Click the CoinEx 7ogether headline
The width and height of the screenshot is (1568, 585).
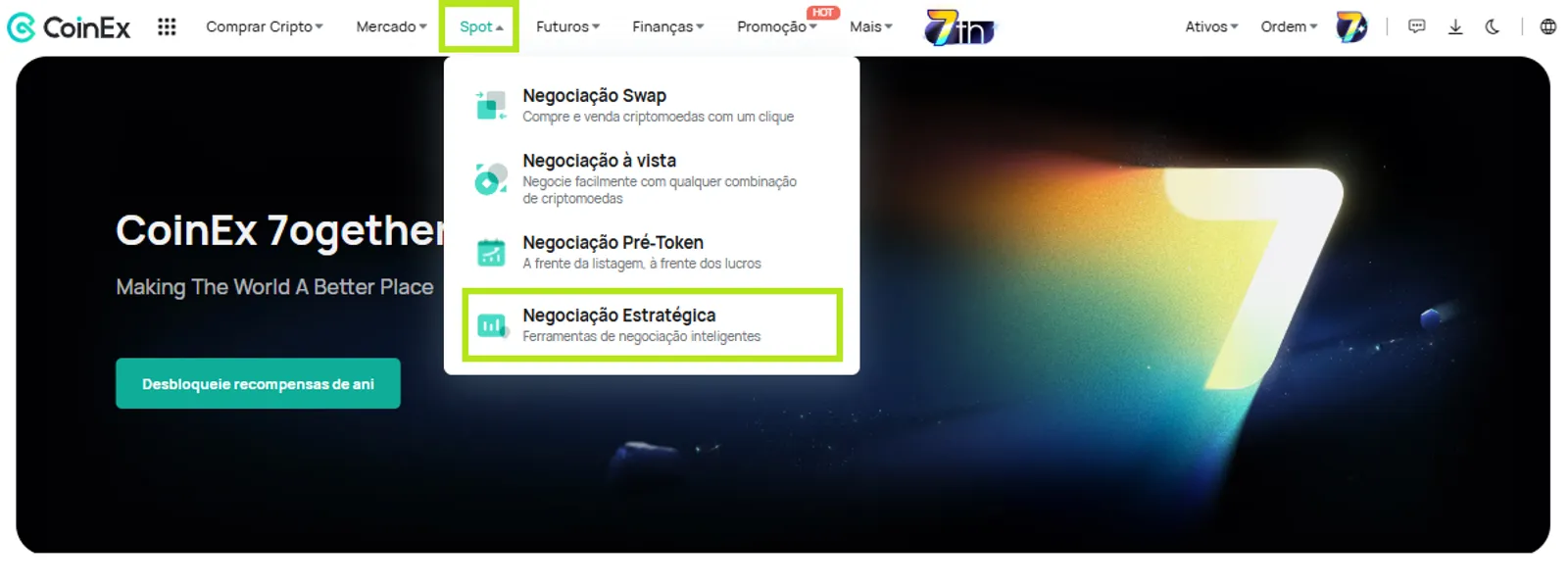280,231
